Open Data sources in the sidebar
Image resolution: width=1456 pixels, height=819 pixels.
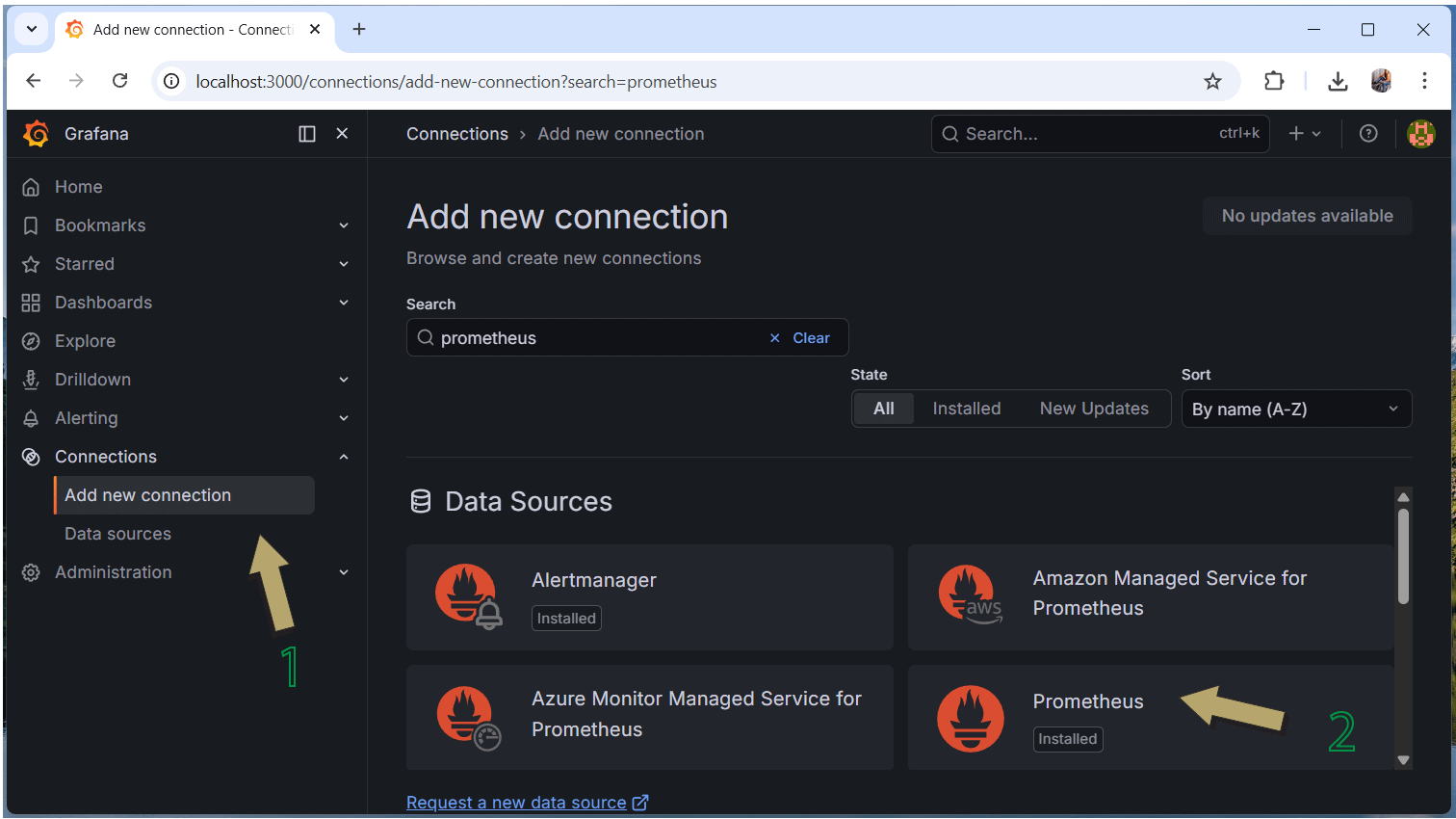(117, 533)
